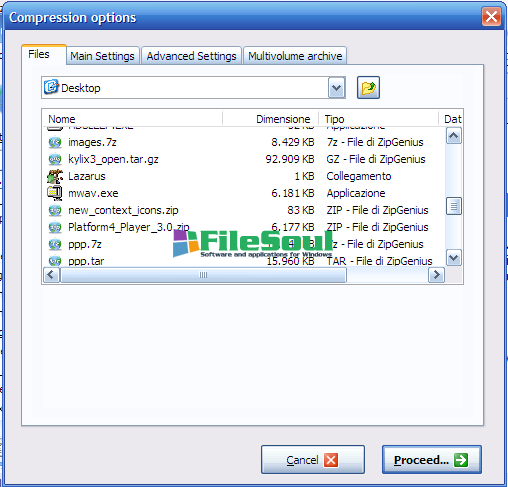Select the ppp.7z archive icon
This screenshot has width=508, height=487.
pyautogui.click(x=55, y=244)
